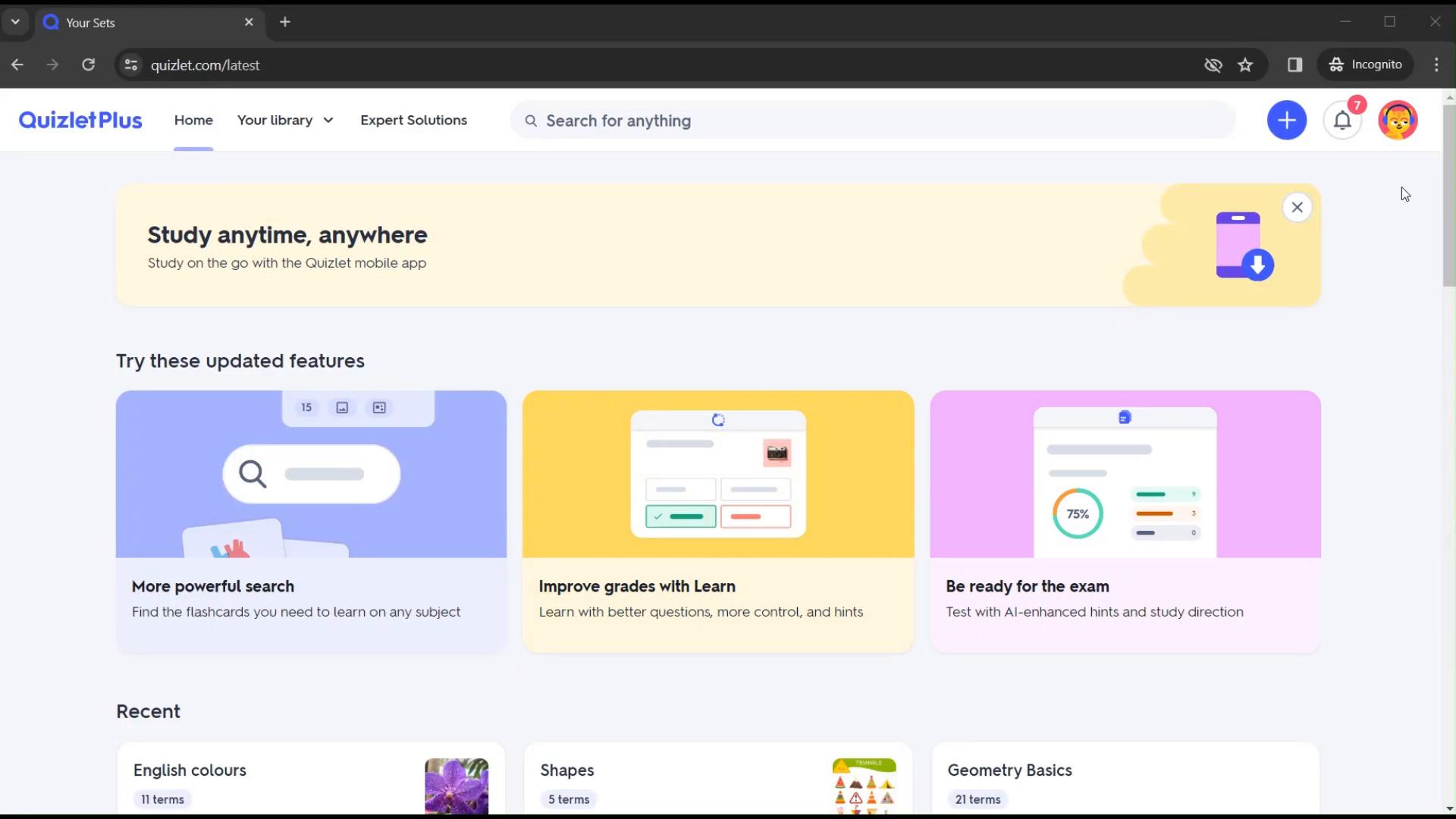
Task: Click the notifications bell icon
Action: 1344,120
